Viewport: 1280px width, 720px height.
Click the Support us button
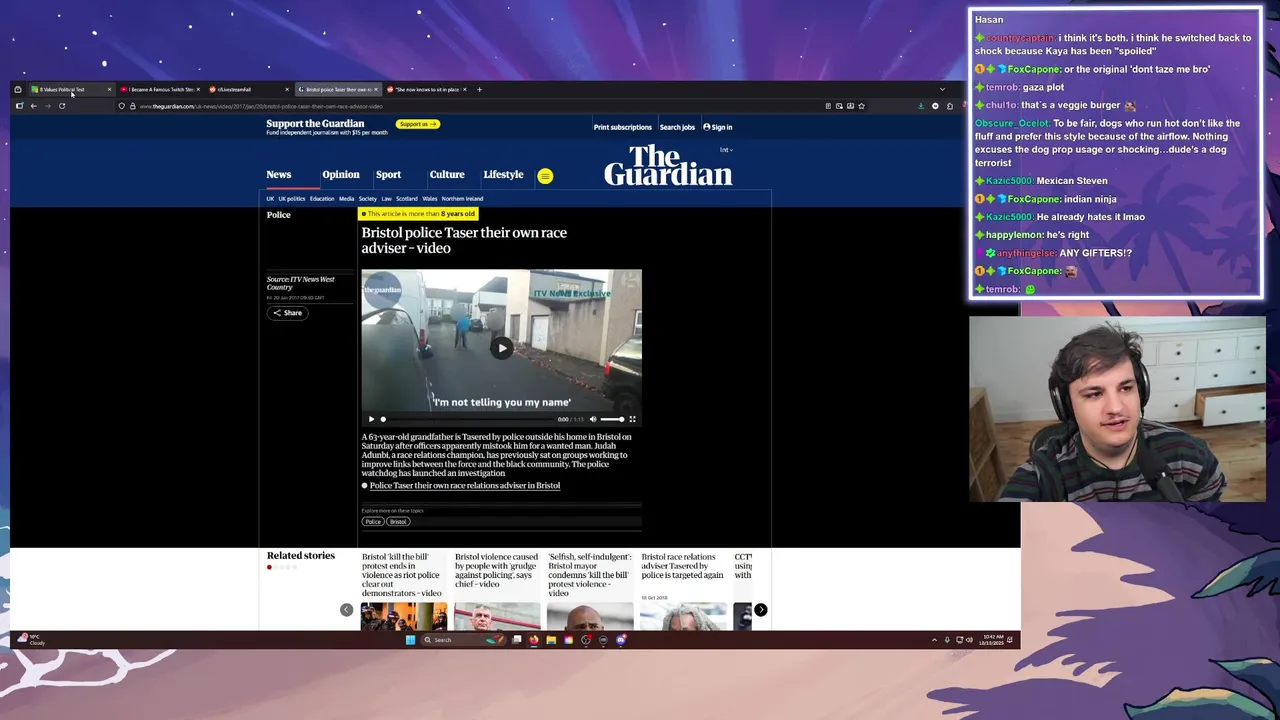pyautogui.click(x=417, y=124)
